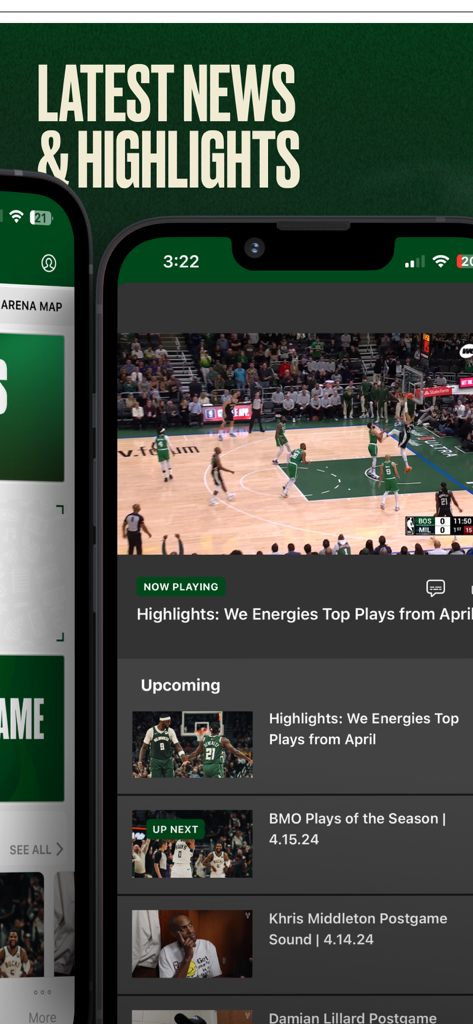Play the main highlights video
The image size is (473, 1024).
tap(295, 443)
